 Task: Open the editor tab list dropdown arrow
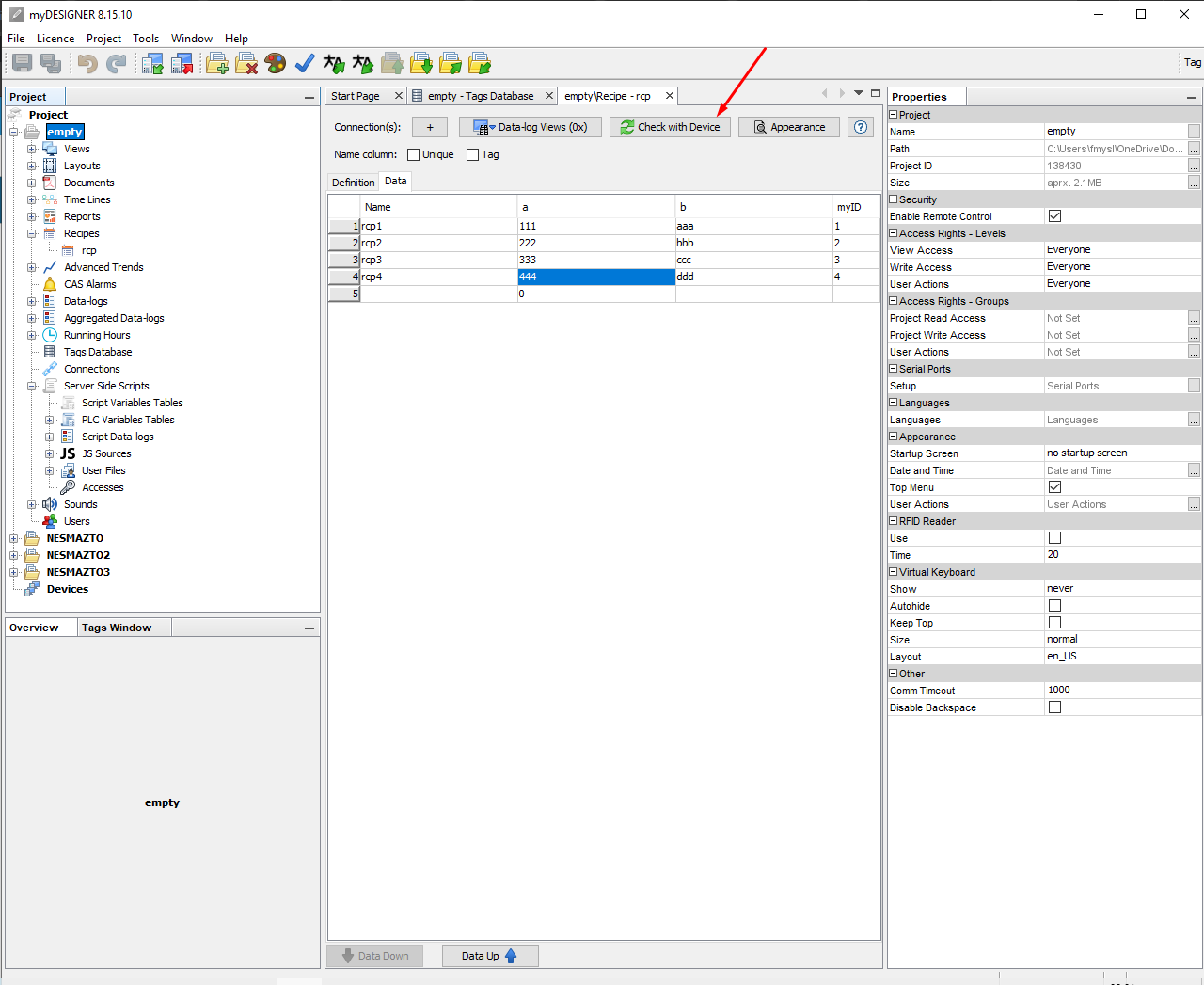point(859,93)
